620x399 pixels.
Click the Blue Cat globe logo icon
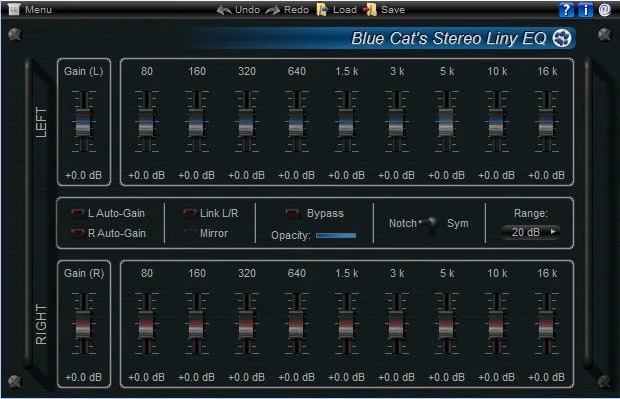tap(562, 38)
